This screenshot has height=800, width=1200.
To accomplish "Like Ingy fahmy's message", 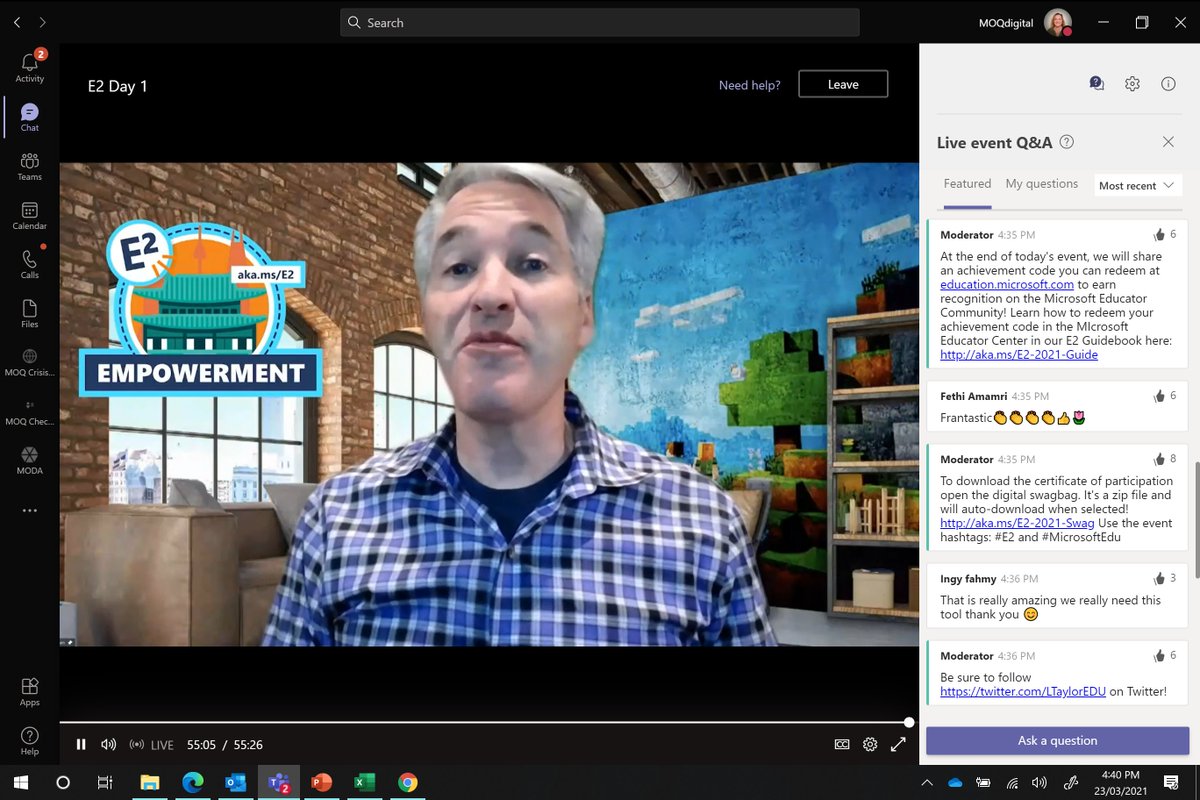I will 1160,578.
